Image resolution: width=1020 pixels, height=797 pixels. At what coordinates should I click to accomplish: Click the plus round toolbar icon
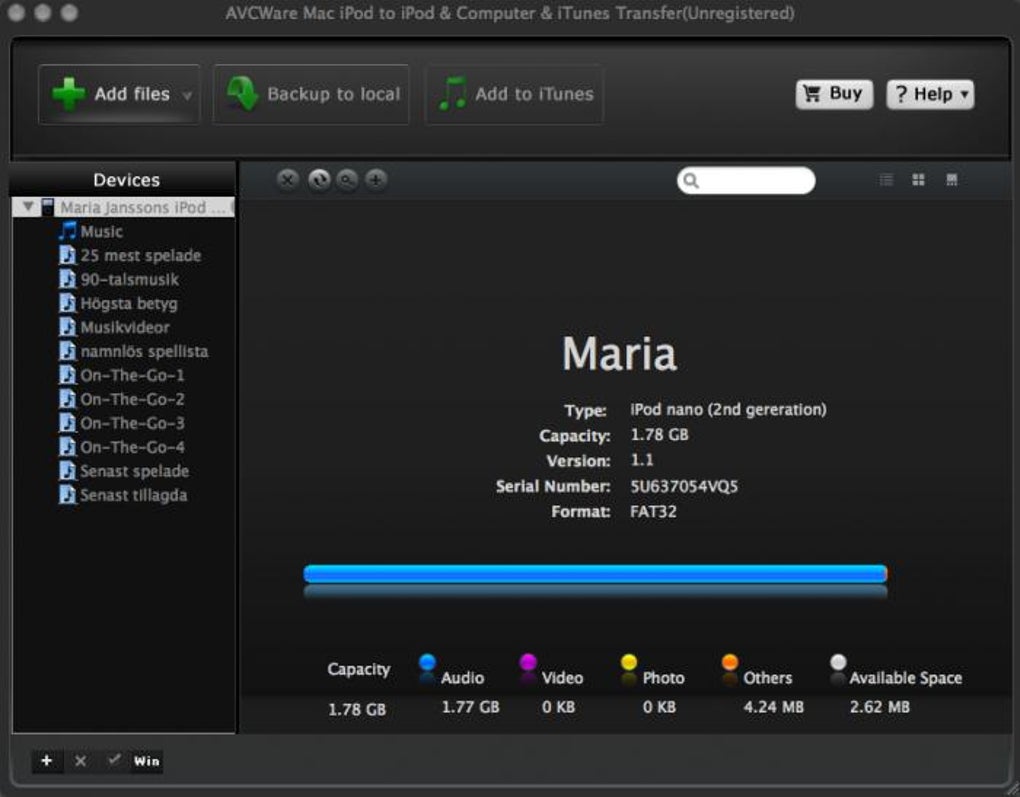(376, 180)
